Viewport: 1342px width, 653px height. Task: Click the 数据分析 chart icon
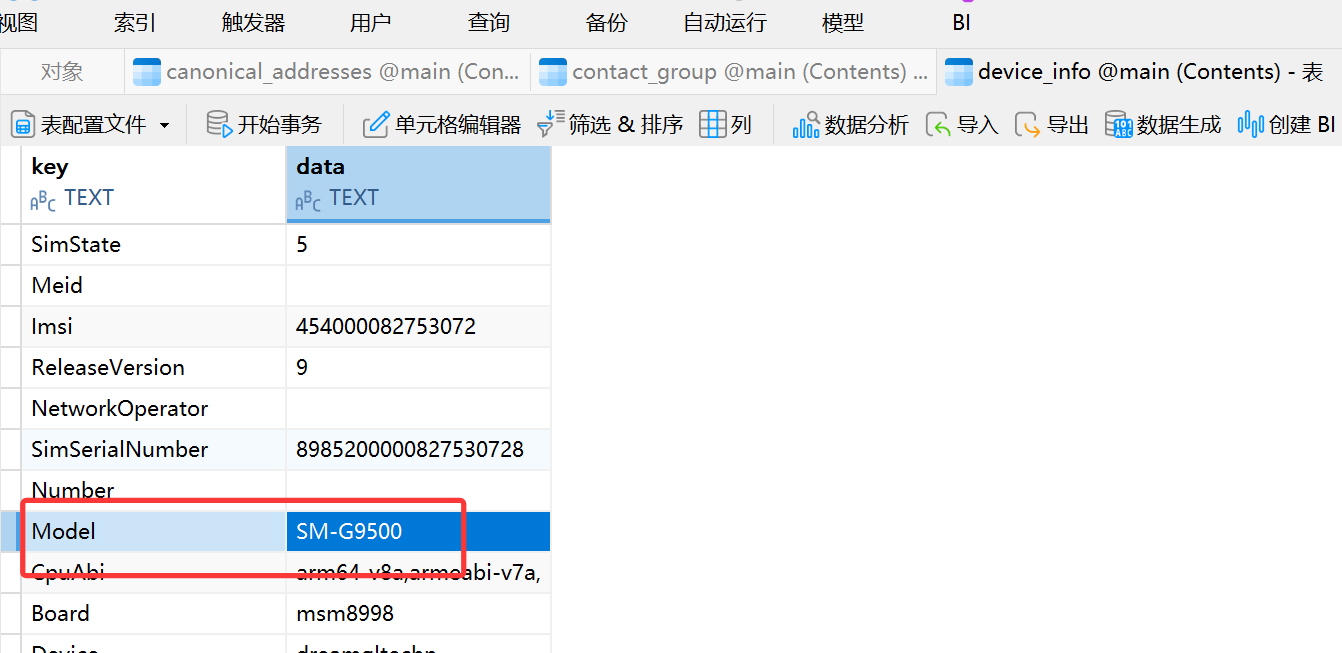tap(806, 124)
